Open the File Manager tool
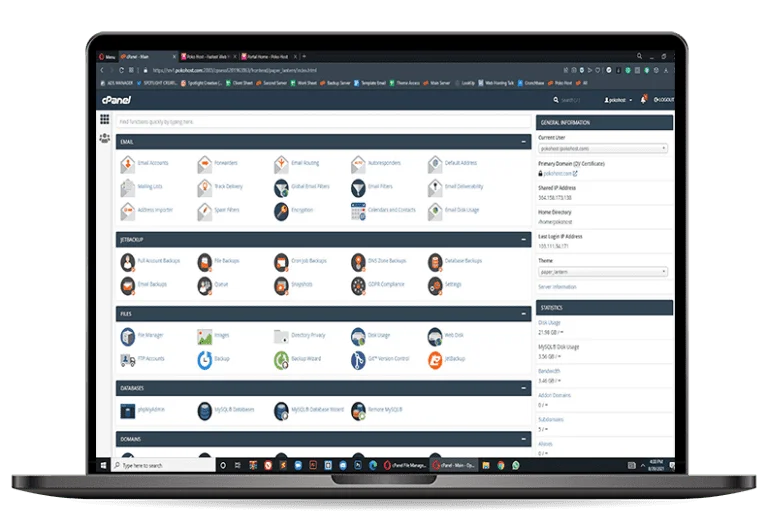The width and height of the screenshot is (768, 528). (x=128, y=336)
